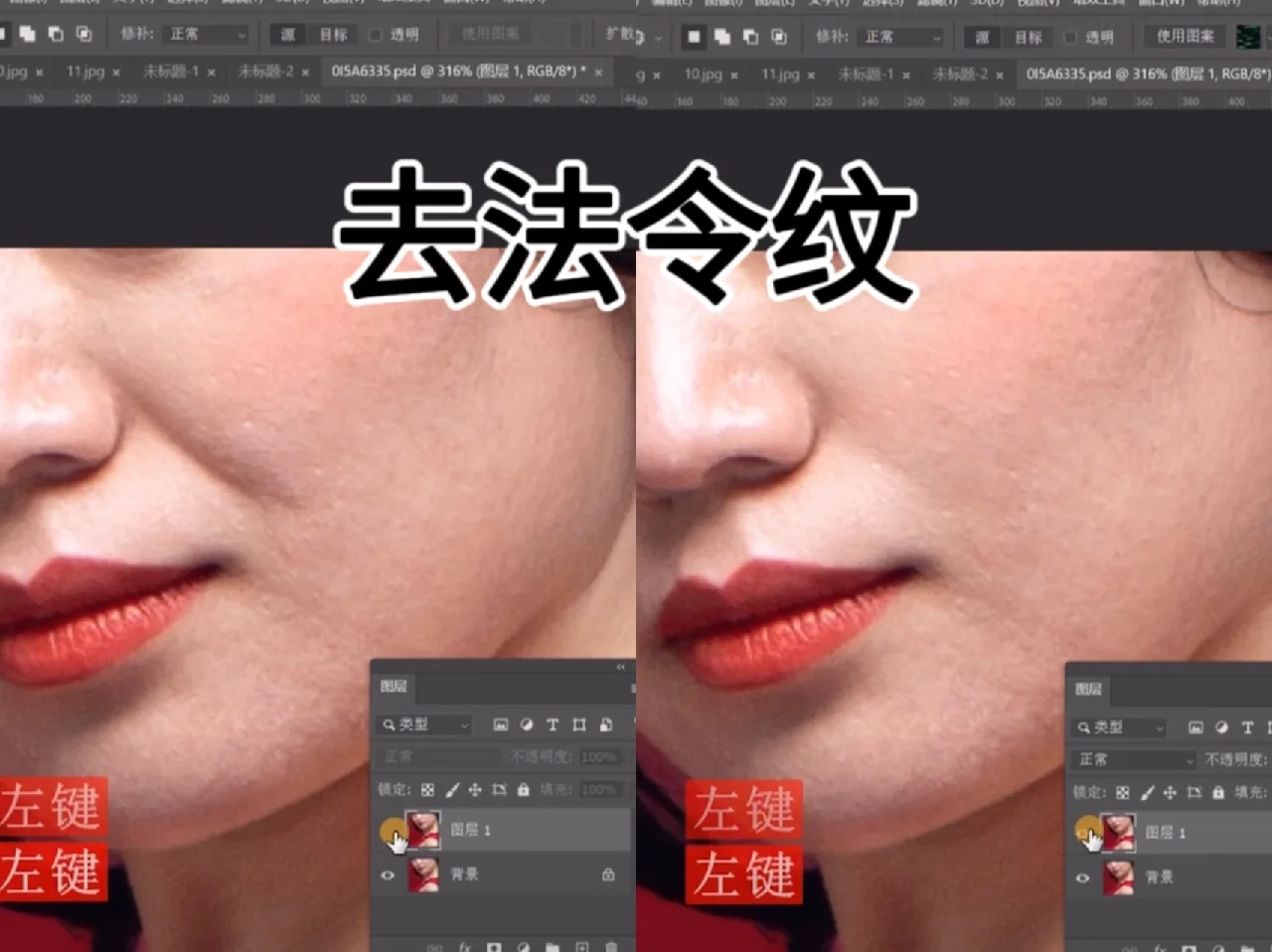Click the text layer filter icon, right panel

click(1247, 727)
